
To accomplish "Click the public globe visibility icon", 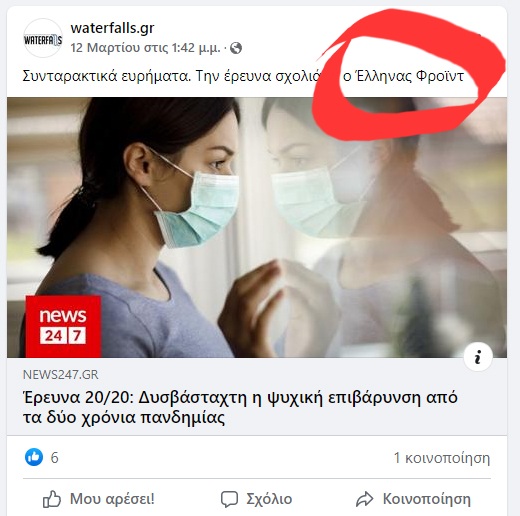I will coord(236,48).
